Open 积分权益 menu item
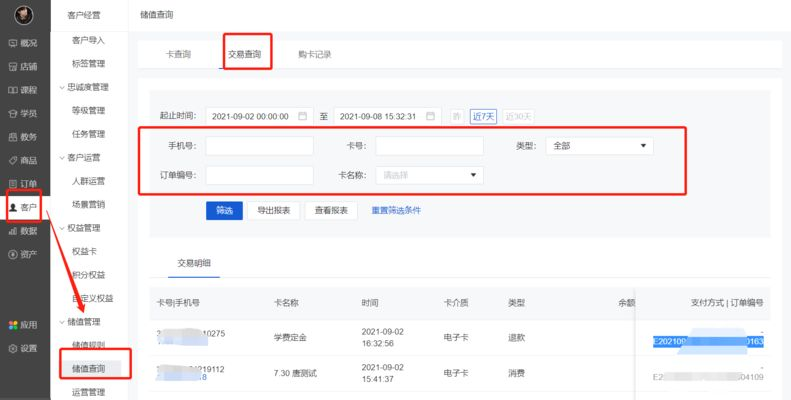Image resolution: width=791 pixels, height=400 pixels. (x=88, y=275)
